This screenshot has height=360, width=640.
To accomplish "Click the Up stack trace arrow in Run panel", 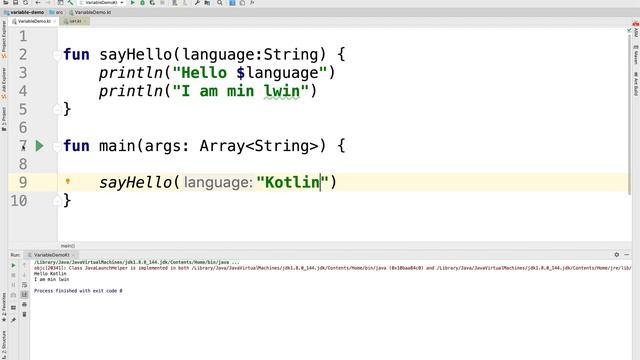I will pos(24,265).
